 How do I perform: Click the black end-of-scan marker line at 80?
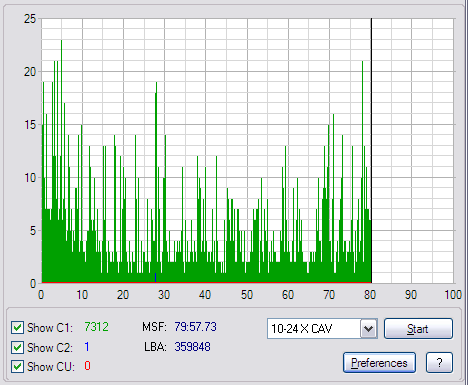[371, 150]
